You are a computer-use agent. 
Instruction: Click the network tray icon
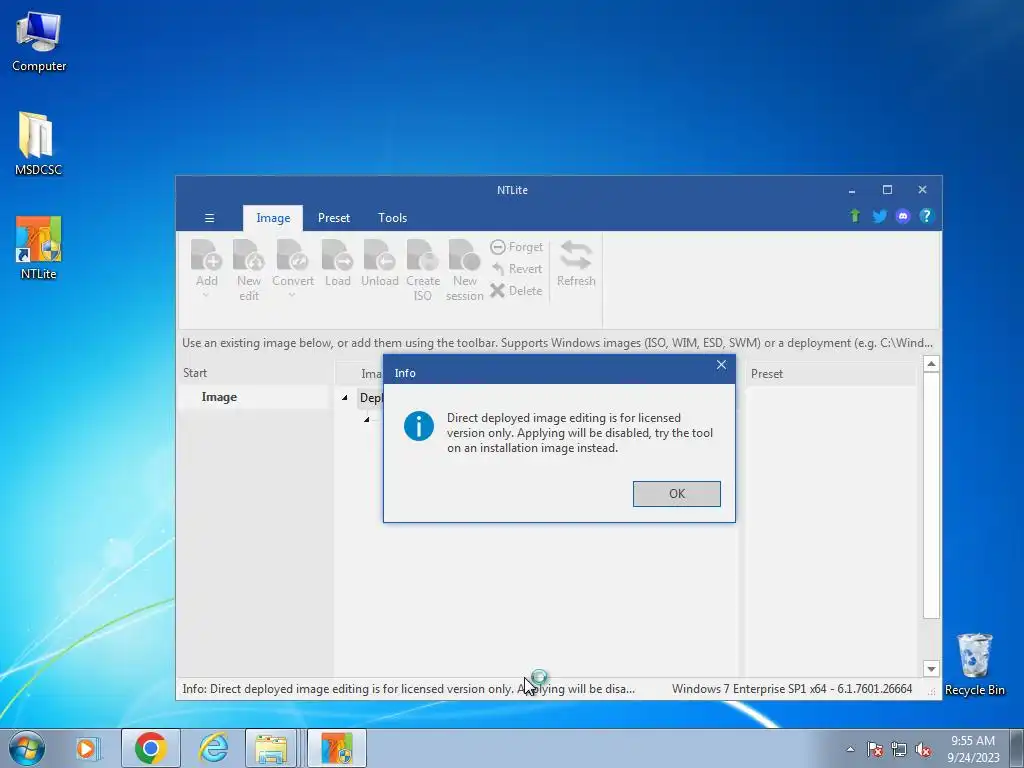899,749
